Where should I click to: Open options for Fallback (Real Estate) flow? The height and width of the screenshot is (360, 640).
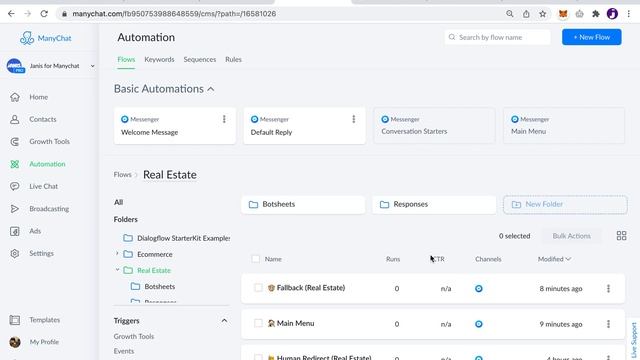[608, 288]
